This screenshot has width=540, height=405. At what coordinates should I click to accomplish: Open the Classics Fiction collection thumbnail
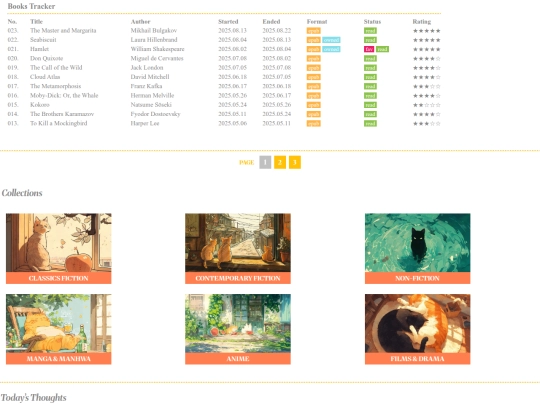[x=59, y=243]
